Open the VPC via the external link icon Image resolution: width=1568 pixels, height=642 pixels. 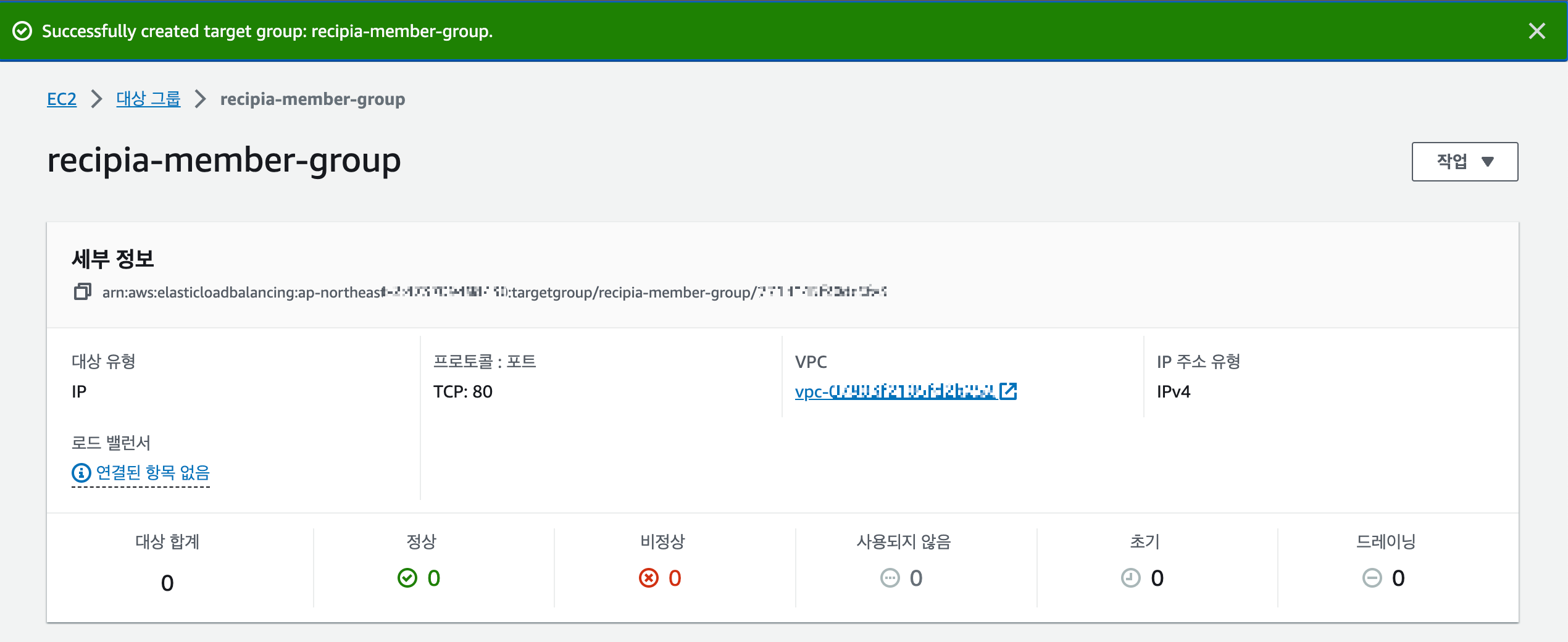coord(1010,391)
